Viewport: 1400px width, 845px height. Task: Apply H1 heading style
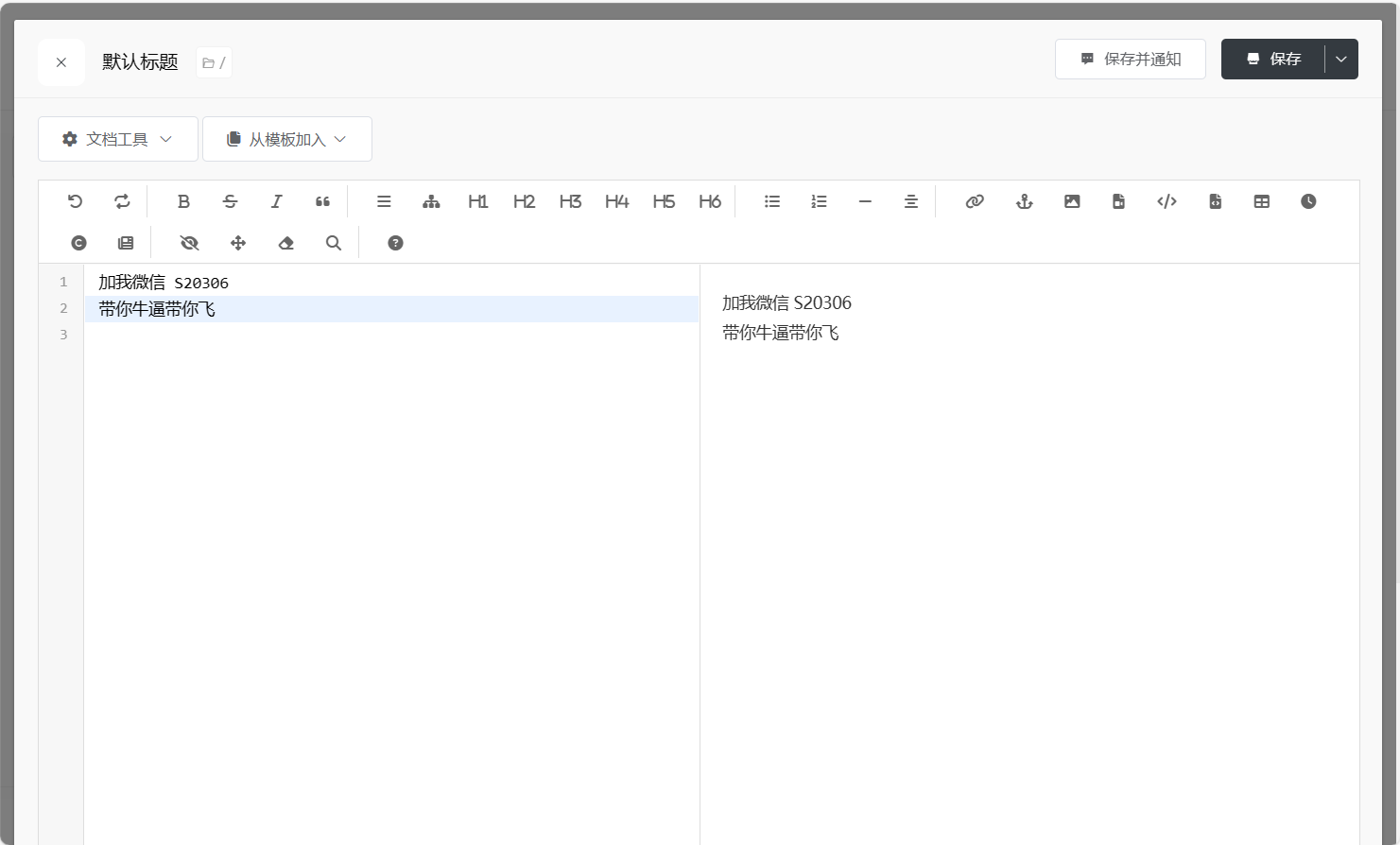click(477, 201)
